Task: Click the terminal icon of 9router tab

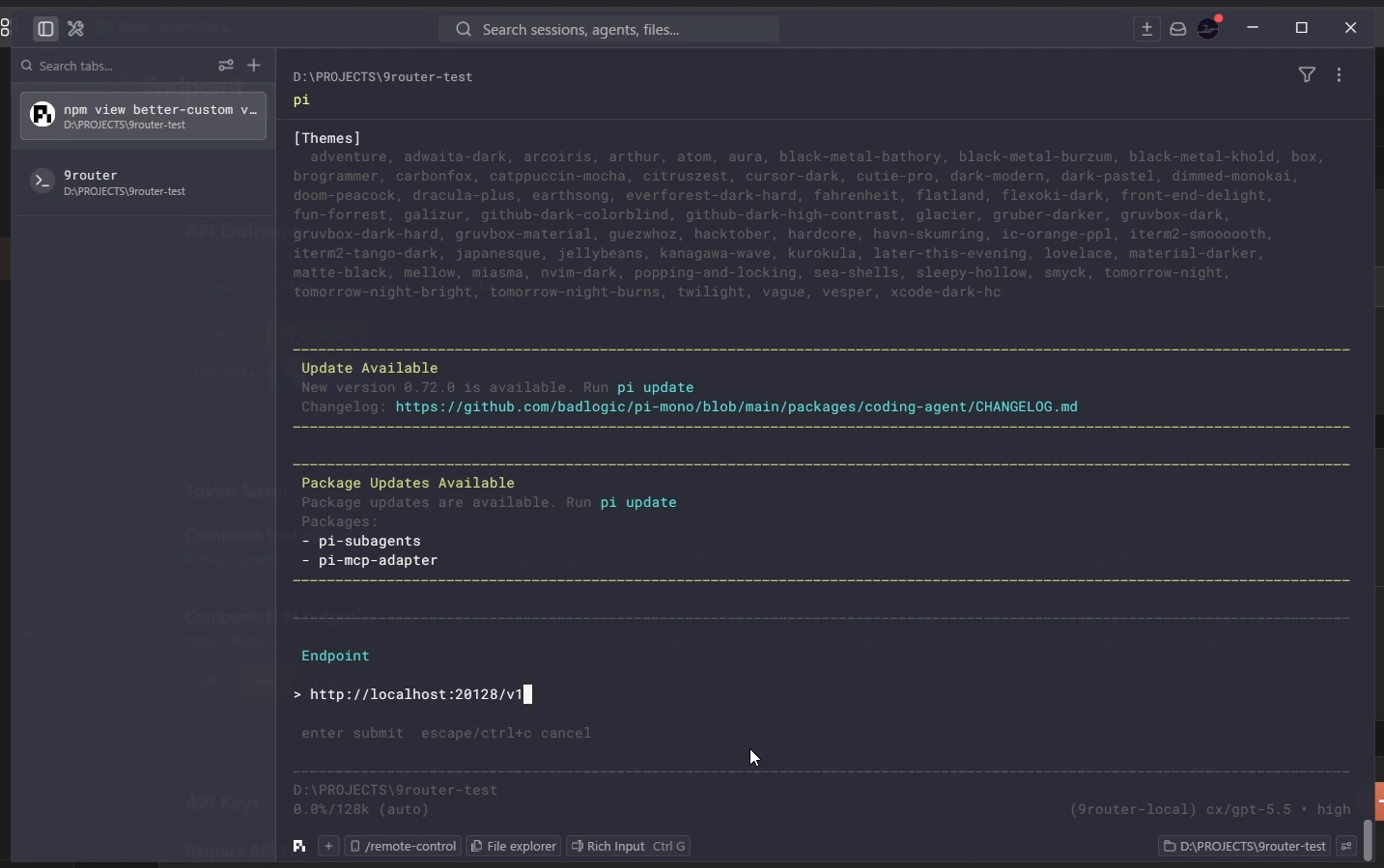Action: click(x=42, y=182)
